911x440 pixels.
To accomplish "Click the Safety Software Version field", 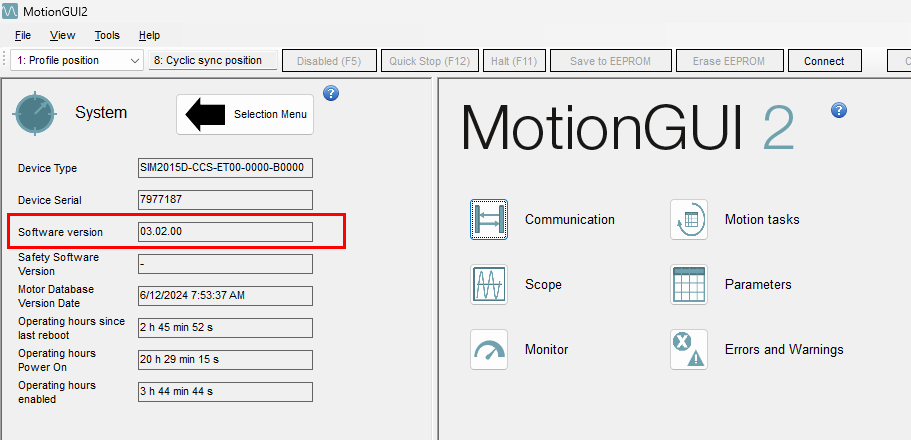I will 225,264.
